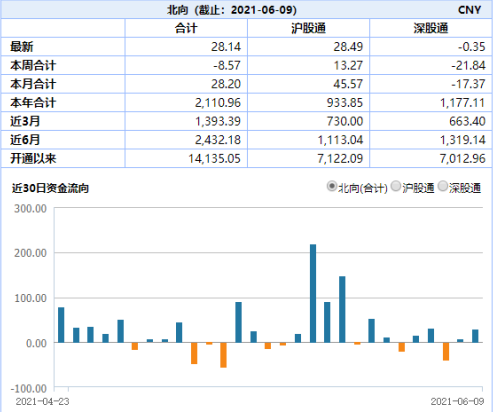
Task: Click the CNY currency label
Action: tap(469, 10)
